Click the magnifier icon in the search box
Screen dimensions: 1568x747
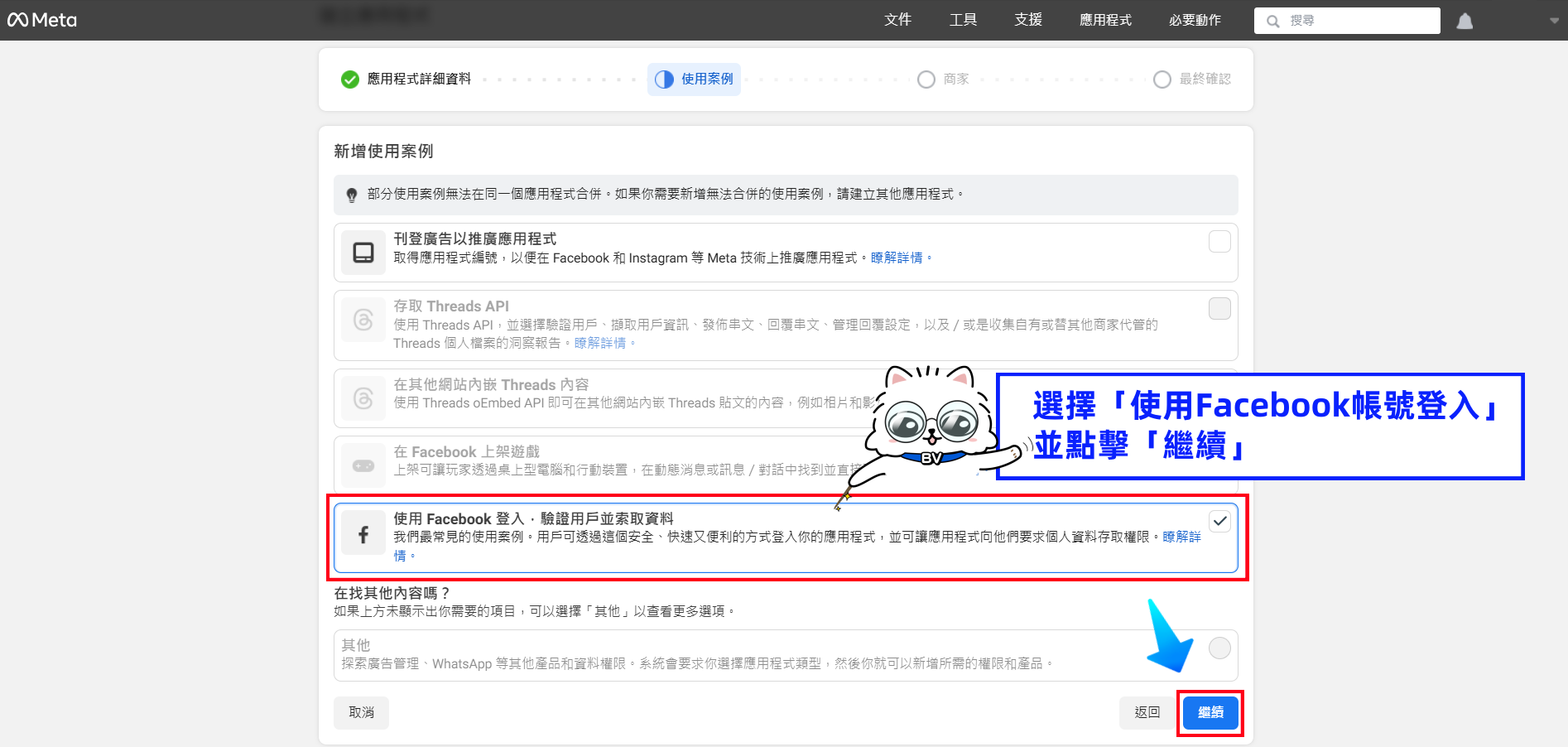point(1272,21)
